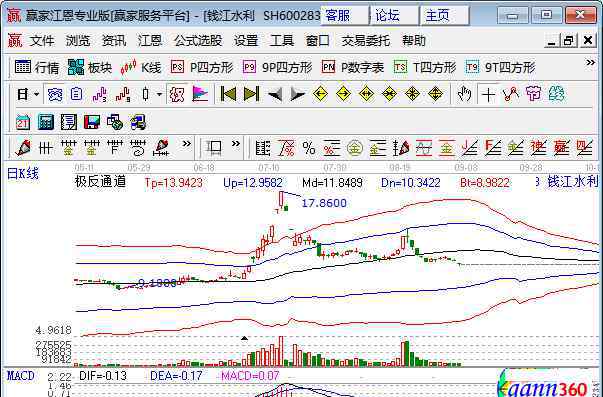Open the 板块 sector view
603x397 pixels.
pyautogui.click(x=90, y=67)
